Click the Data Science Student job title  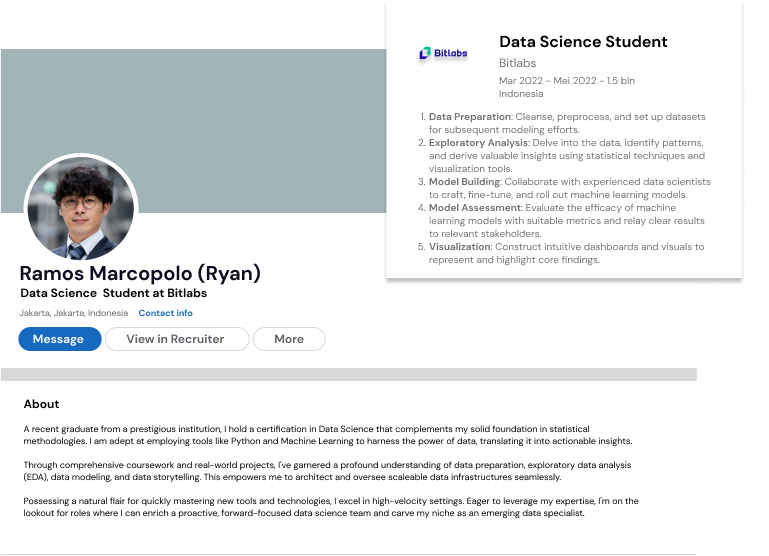(583, 42)
